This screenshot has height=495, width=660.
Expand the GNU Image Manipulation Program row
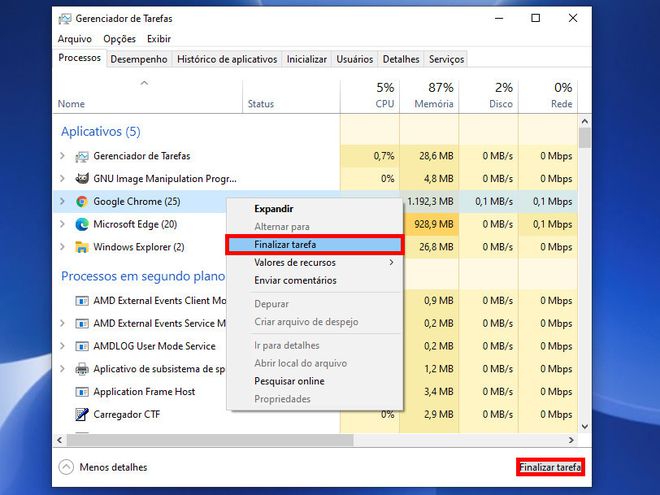point(62,179)
